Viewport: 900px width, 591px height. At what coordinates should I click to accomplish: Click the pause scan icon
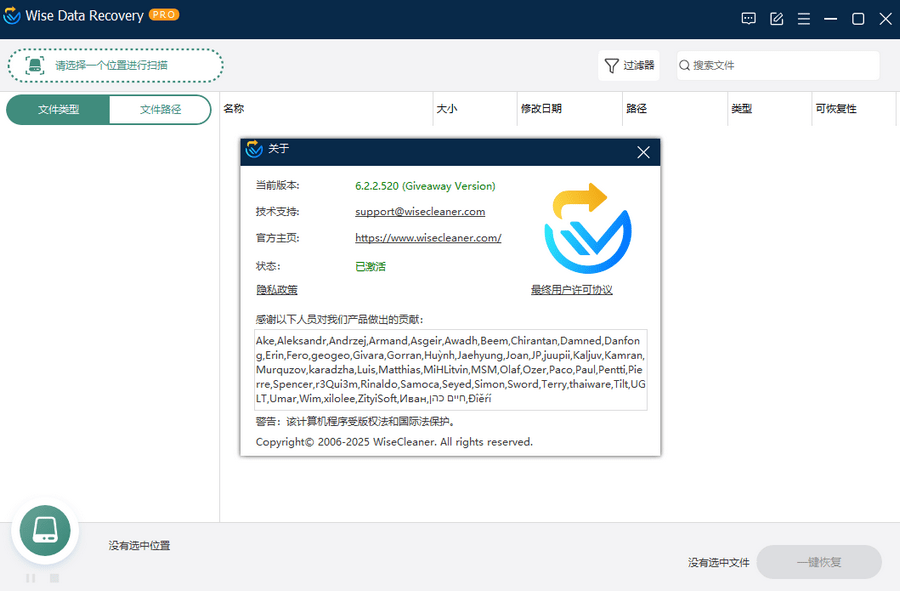(30, 578)
